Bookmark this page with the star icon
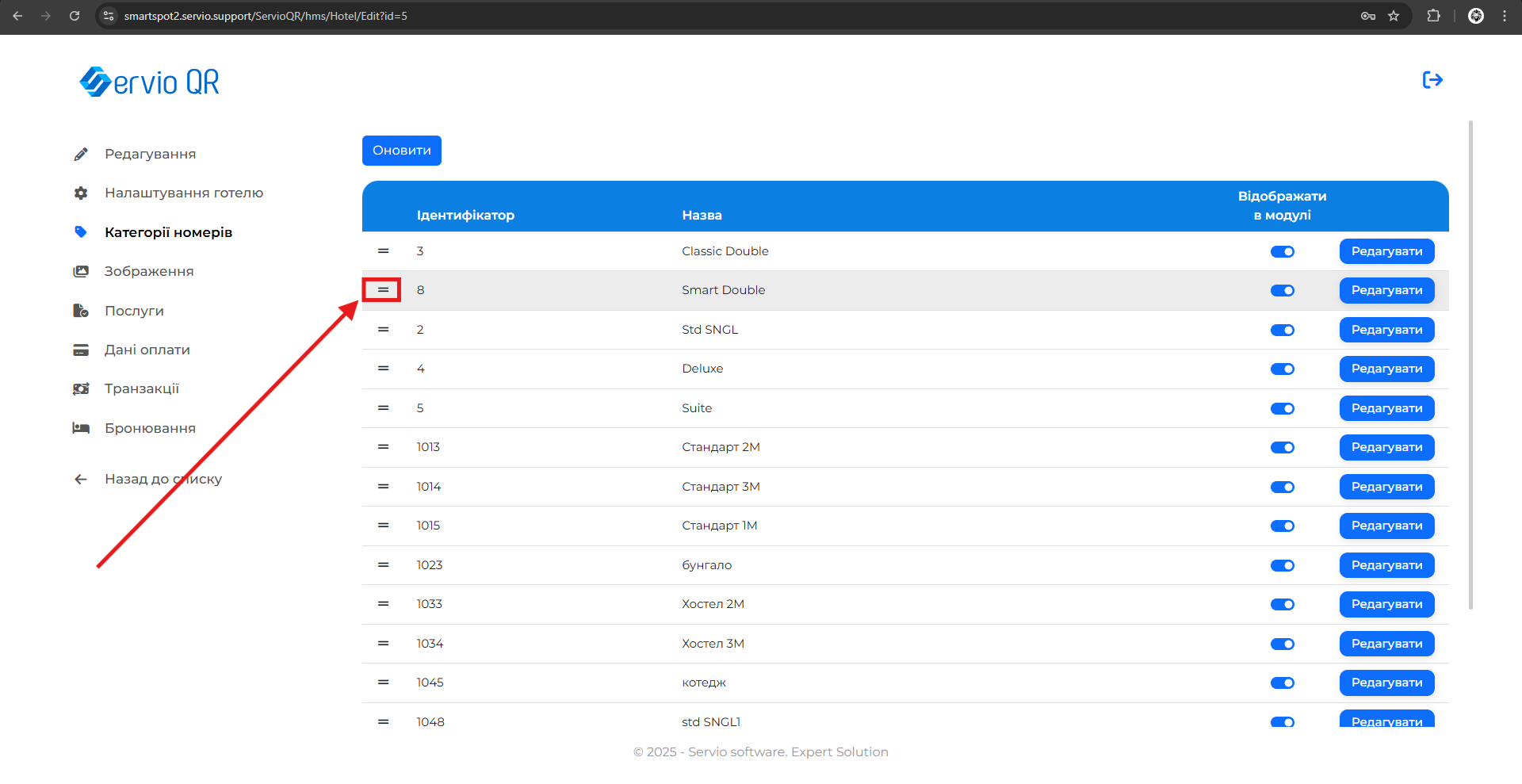This screenshot has width=1522, height=784. click(1394, 16)
